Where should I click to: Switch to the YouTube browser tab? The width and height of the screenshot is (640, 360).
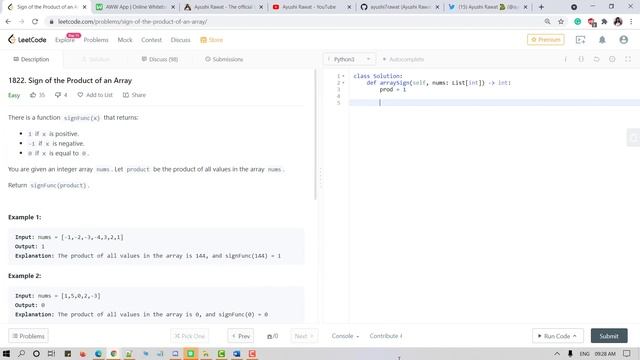point(311,7)
